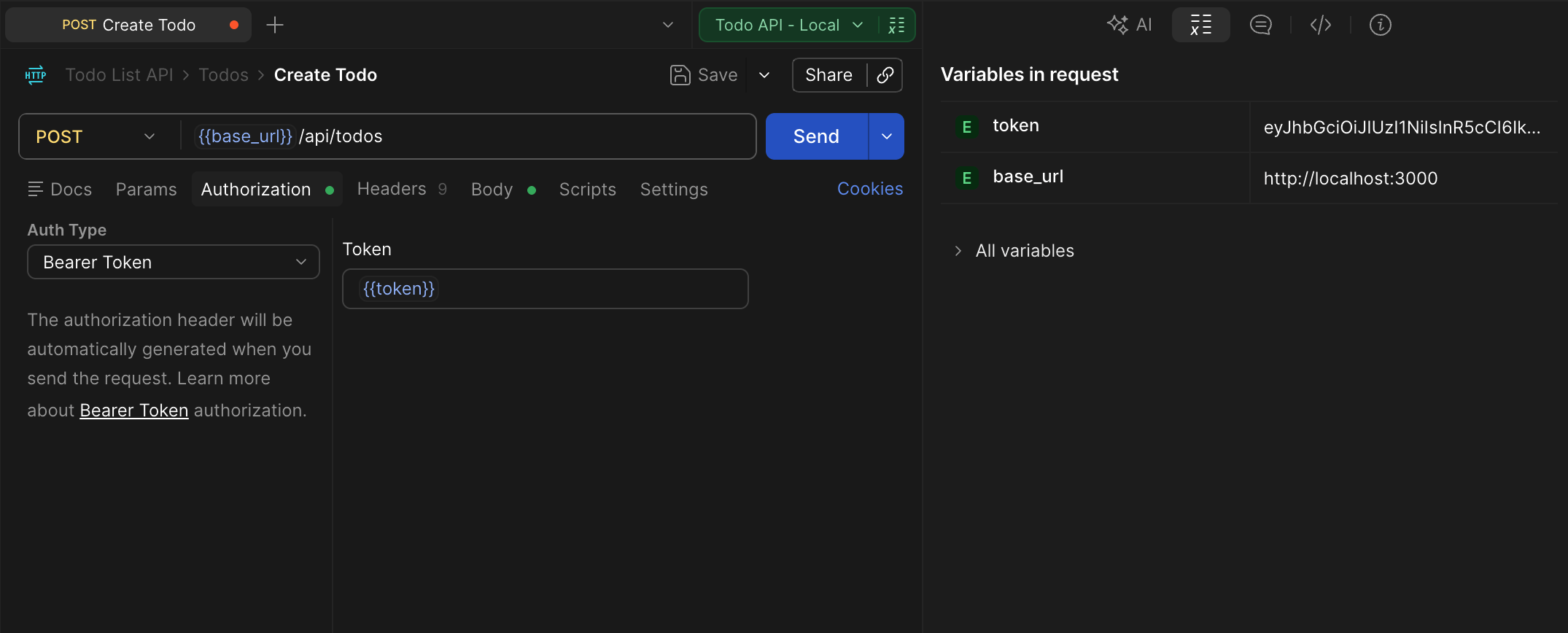This screenshot has width=1568, height=633.
Task: Go to Todos folder breadcrumb
Action: [x=223, y=75]
